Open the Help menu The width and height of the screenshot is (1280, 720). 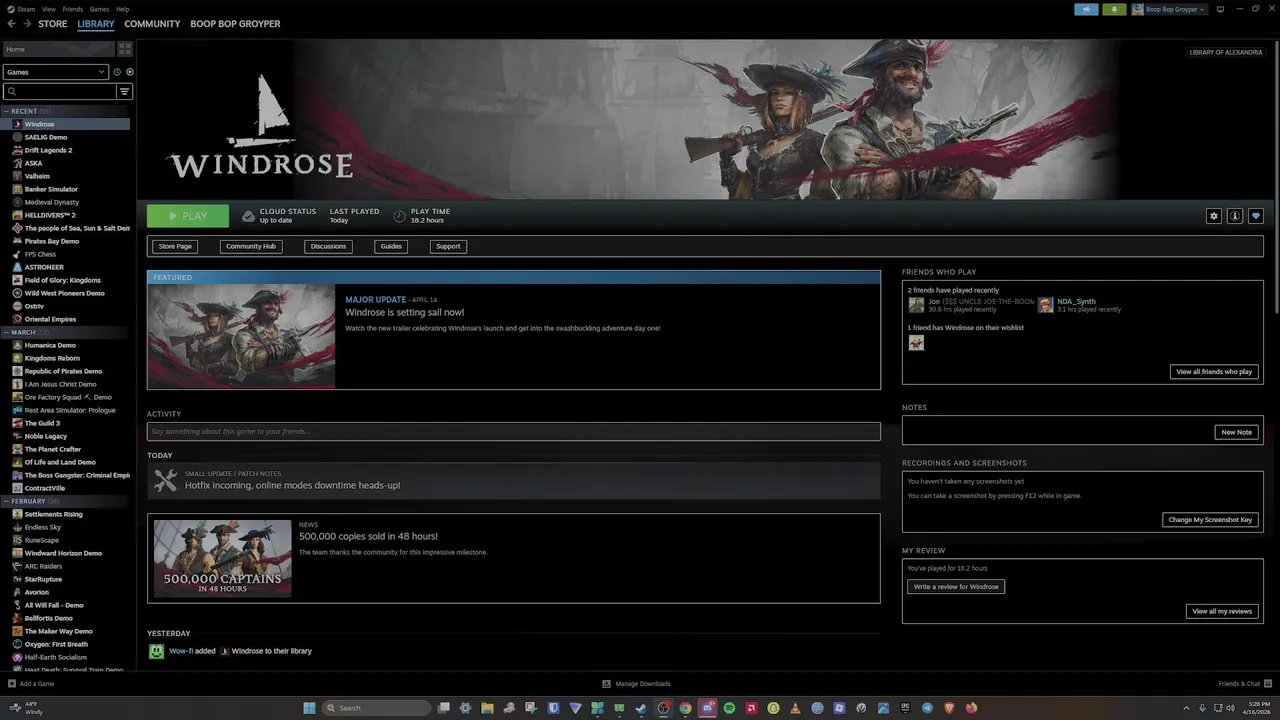pos(122,9)
